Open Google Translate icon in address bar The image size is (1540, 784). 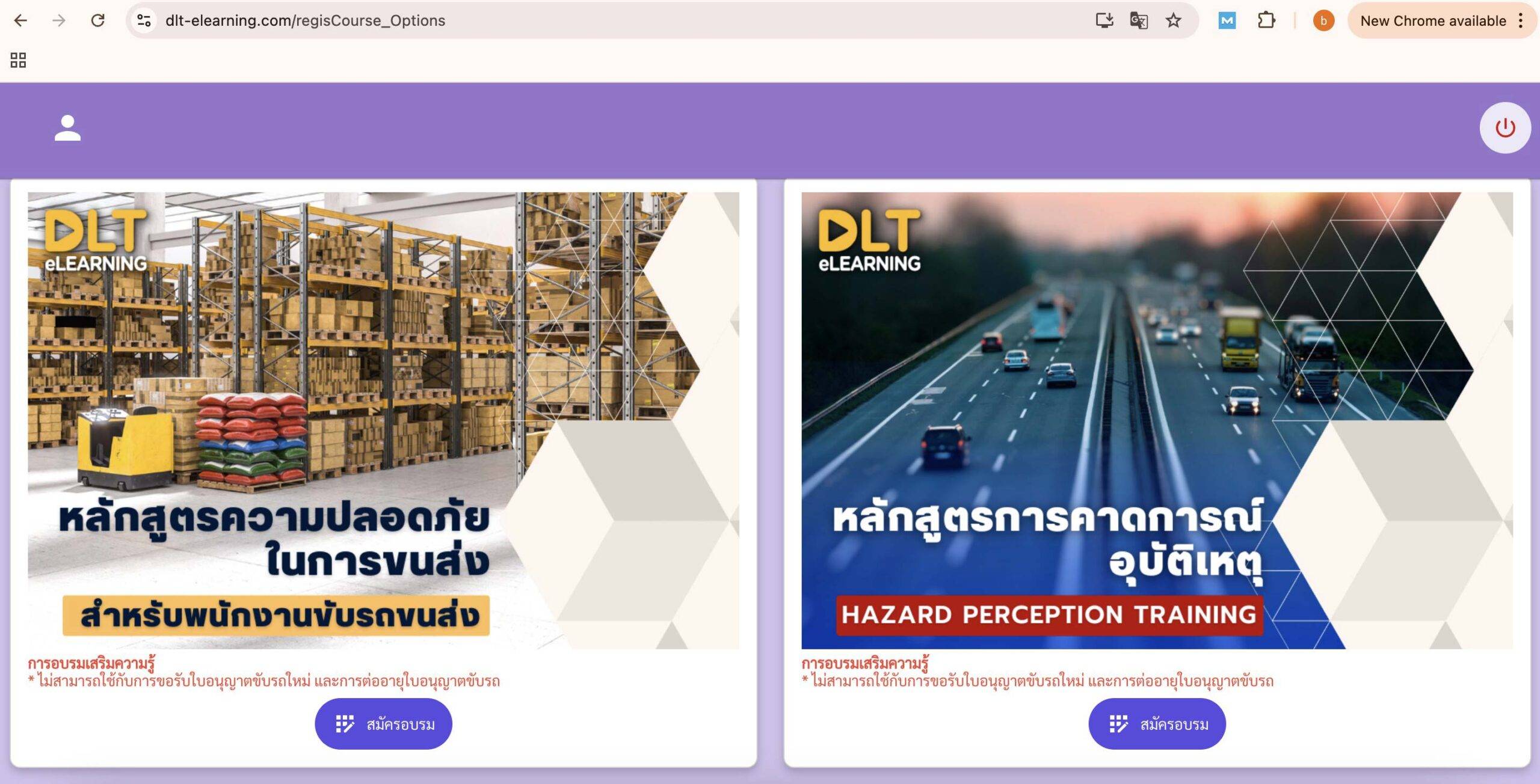1139,20
